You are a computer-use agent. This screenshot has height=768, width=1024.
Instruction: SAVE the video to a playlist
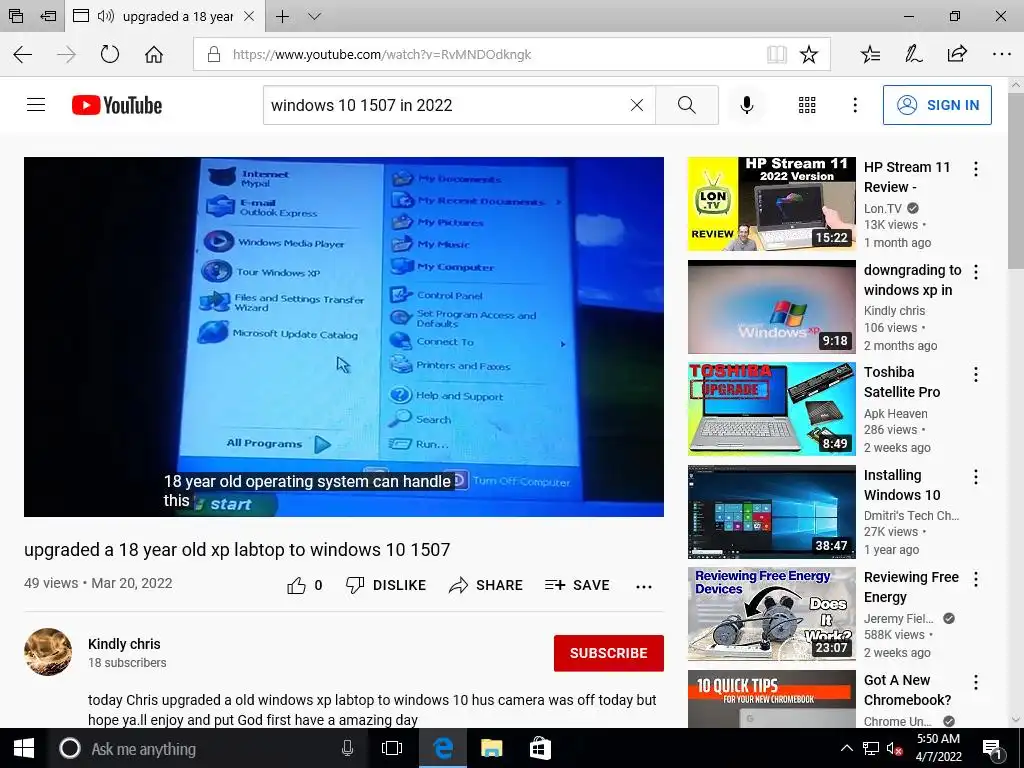pyautogui.click(x=577, y=585)
